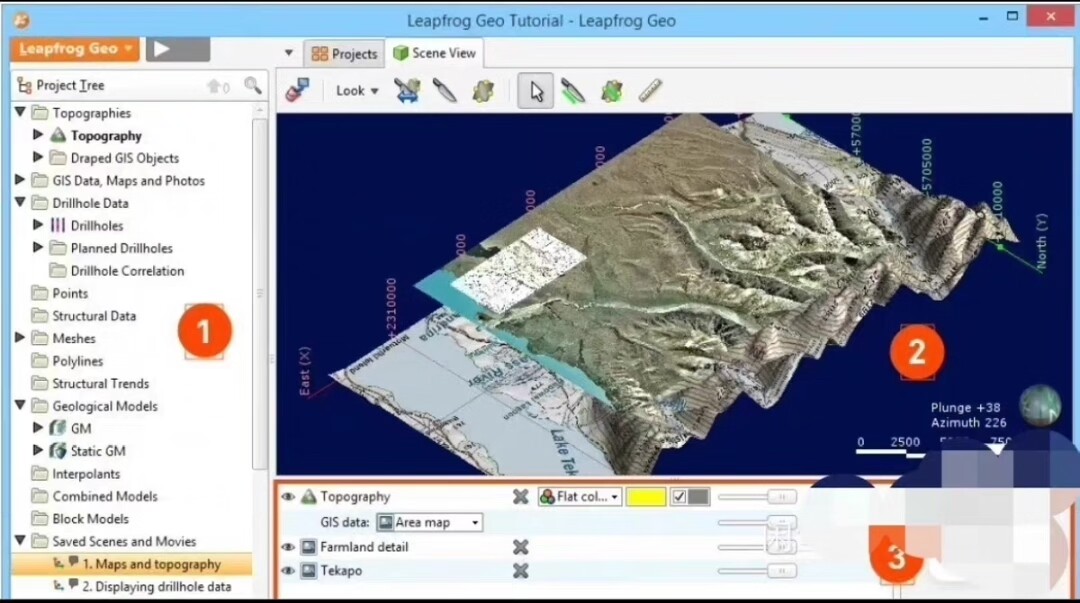Expand GIS Data, Maps and Photos folder

tap(20, 180)
